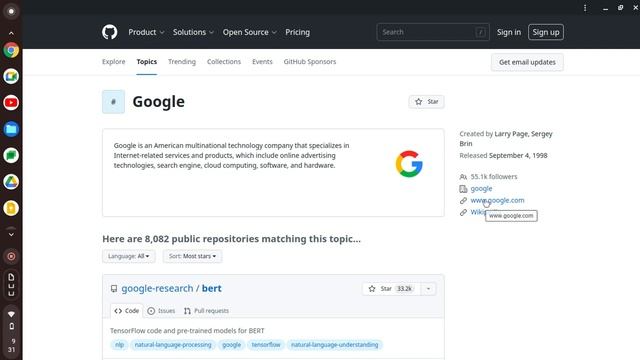
Task: Click the google topic tag on bert
Action: point(231,345)
